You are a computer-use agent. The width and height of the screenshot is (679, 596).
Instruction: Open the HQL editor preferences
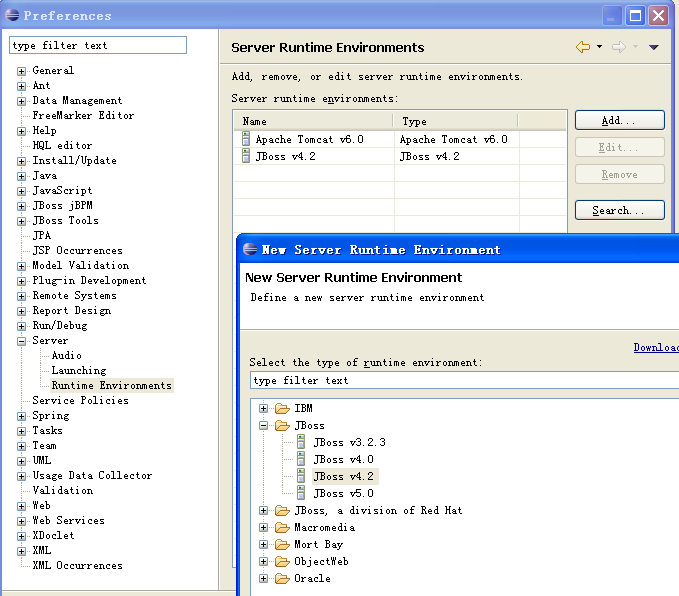62,145
